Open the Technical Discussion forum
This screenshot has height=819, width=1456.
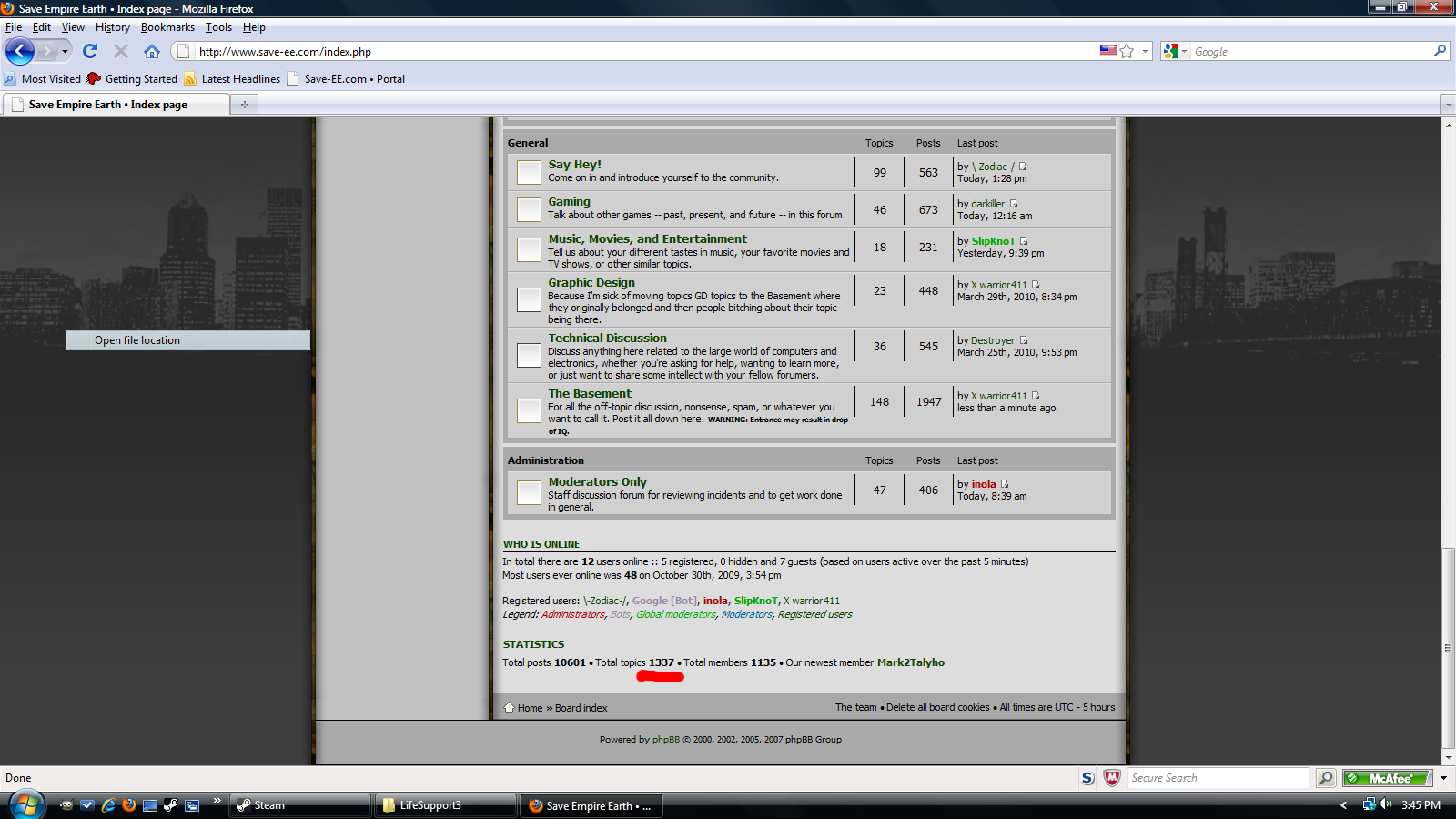607,339
